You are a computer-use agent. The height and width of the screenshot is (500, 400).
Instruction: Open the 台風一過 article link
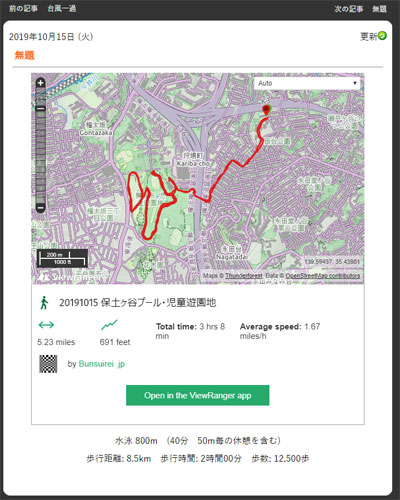(x=62, y=9)
